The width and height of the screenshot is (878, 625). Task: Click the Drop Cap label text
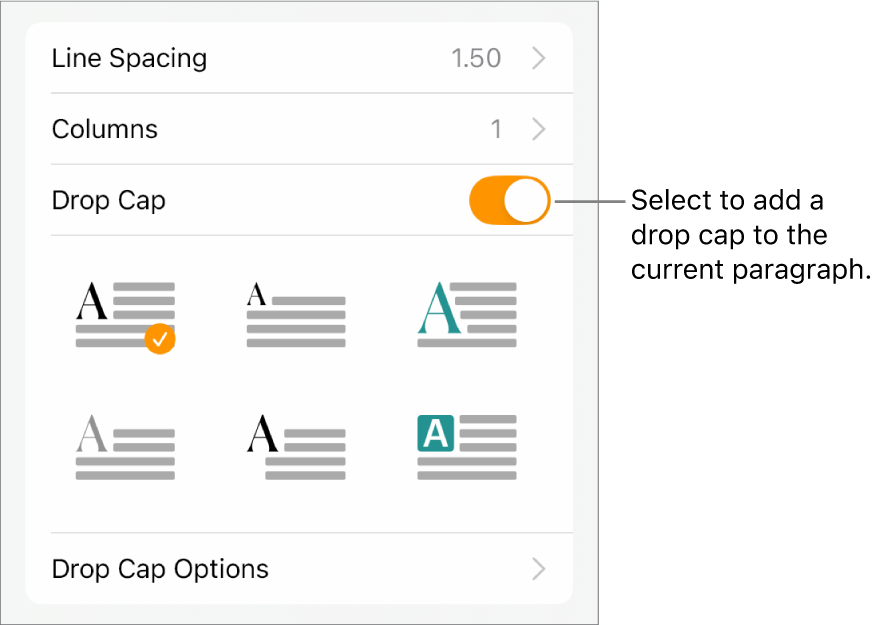tap(109, 201)
